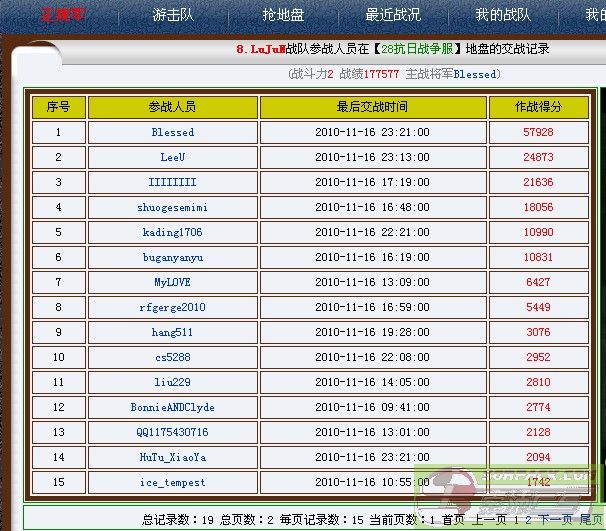
Task: Switch to the 抢地盘 tab
Action: click(x=282, y=15)
